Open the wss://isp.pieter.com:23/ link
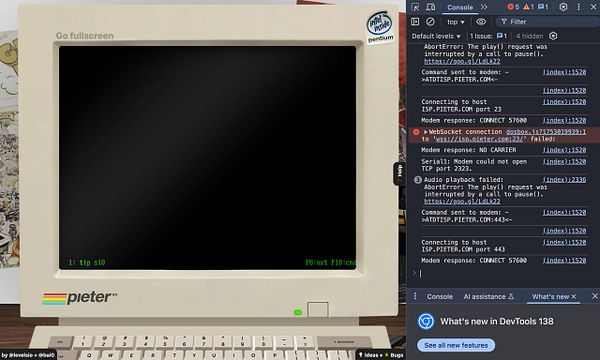 [x=480, y=139]
